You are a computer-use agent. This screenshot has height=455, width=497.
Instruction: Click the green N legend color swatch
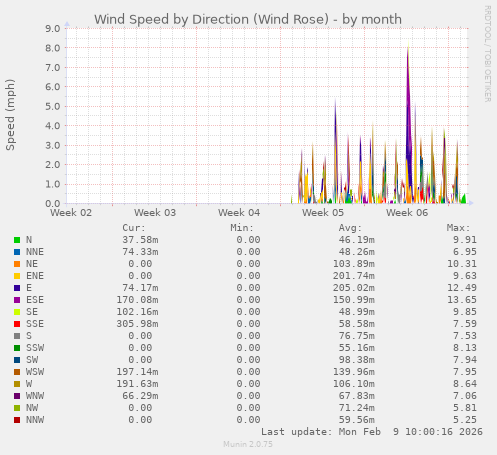click(17, 240)
